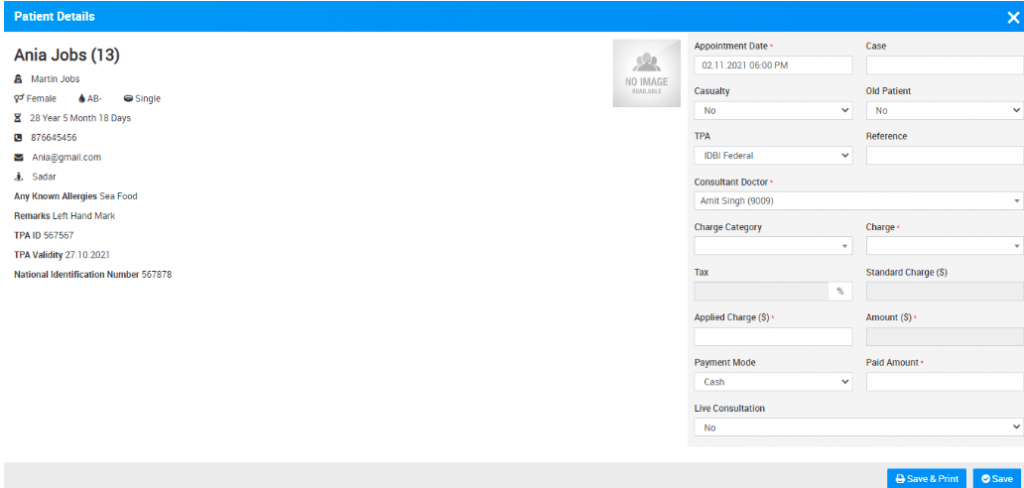Click the blood drop icon beside AB-

tap(82, 99)
